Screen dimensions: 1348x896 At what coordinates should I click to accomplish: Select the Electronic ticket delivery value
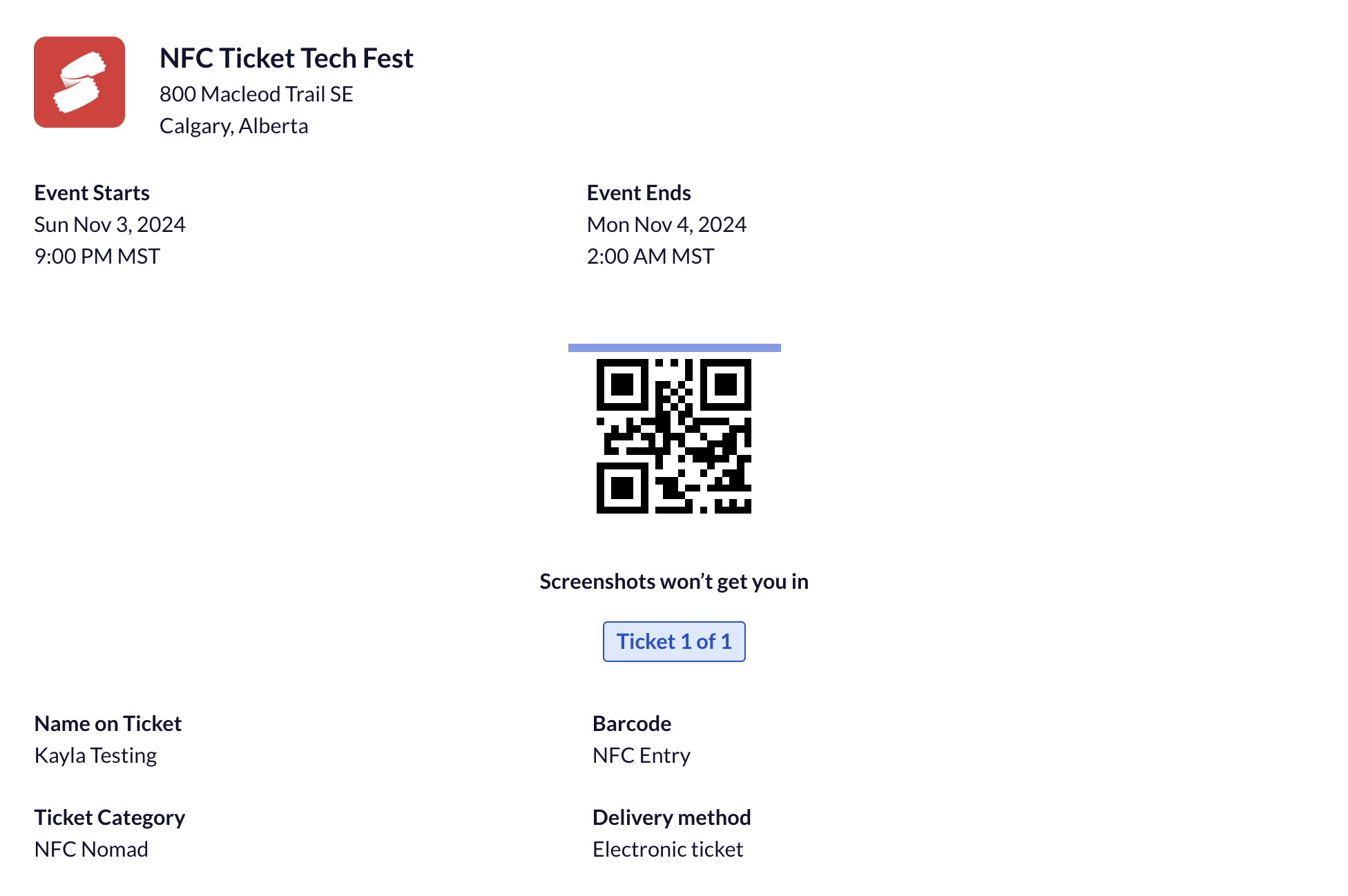(x=668, y=849)
